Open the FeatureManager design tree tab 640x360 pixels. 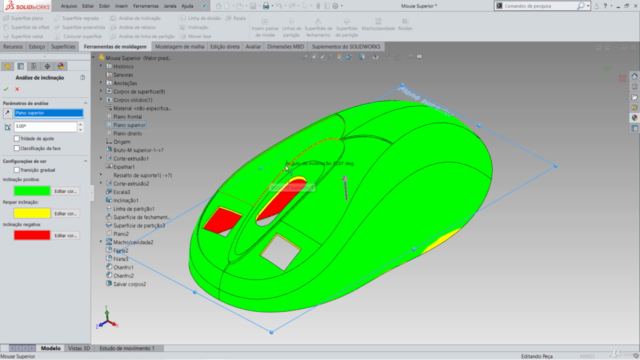tap(7, 66)
